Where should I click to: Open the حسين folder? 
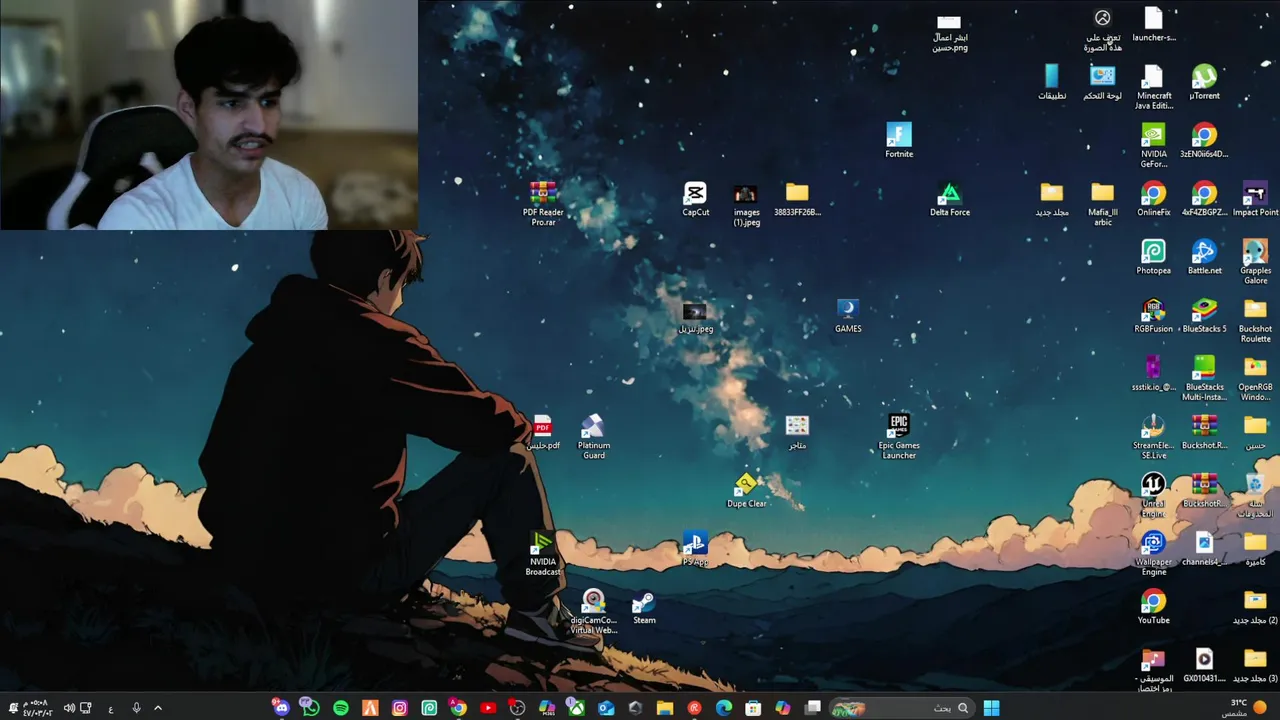tap(1255, 431)
